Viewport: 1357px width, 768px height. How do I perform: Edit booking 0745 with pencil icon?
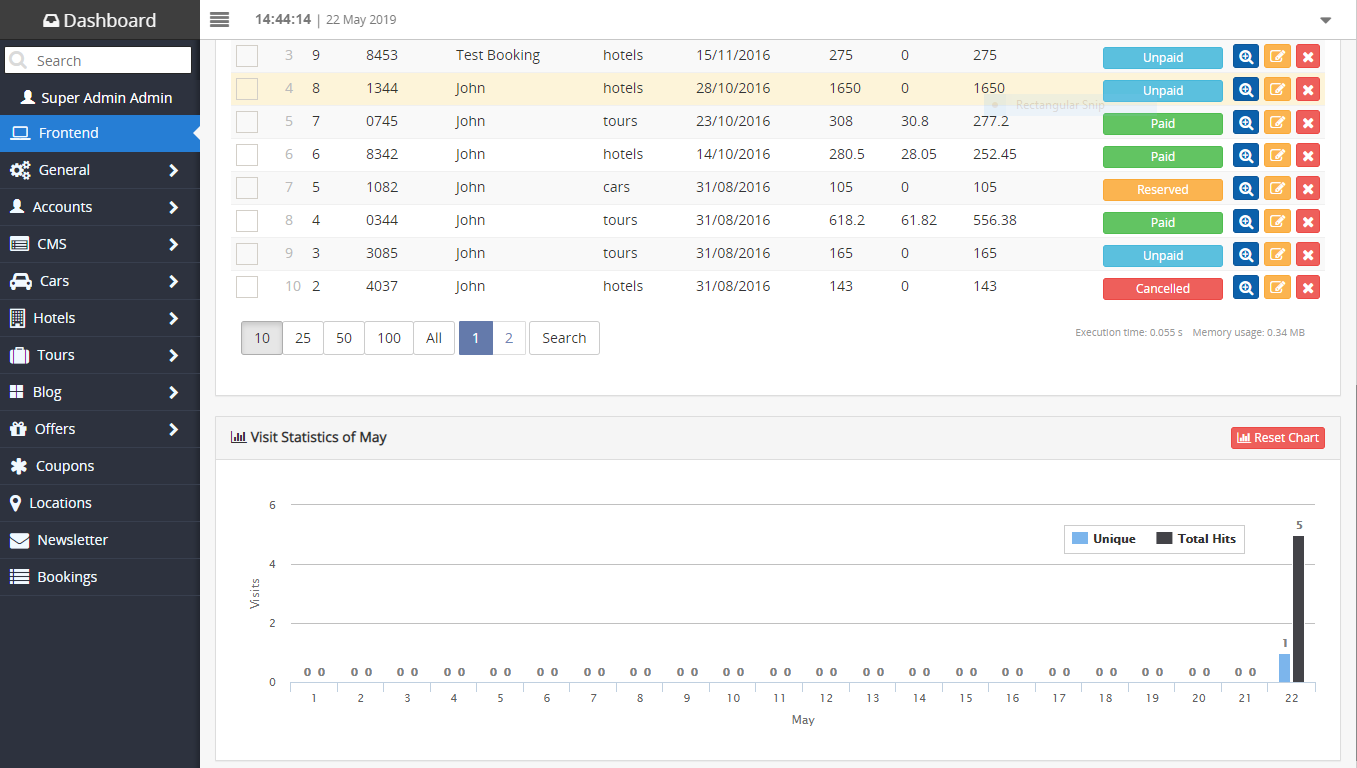[x=1277, y=123]
